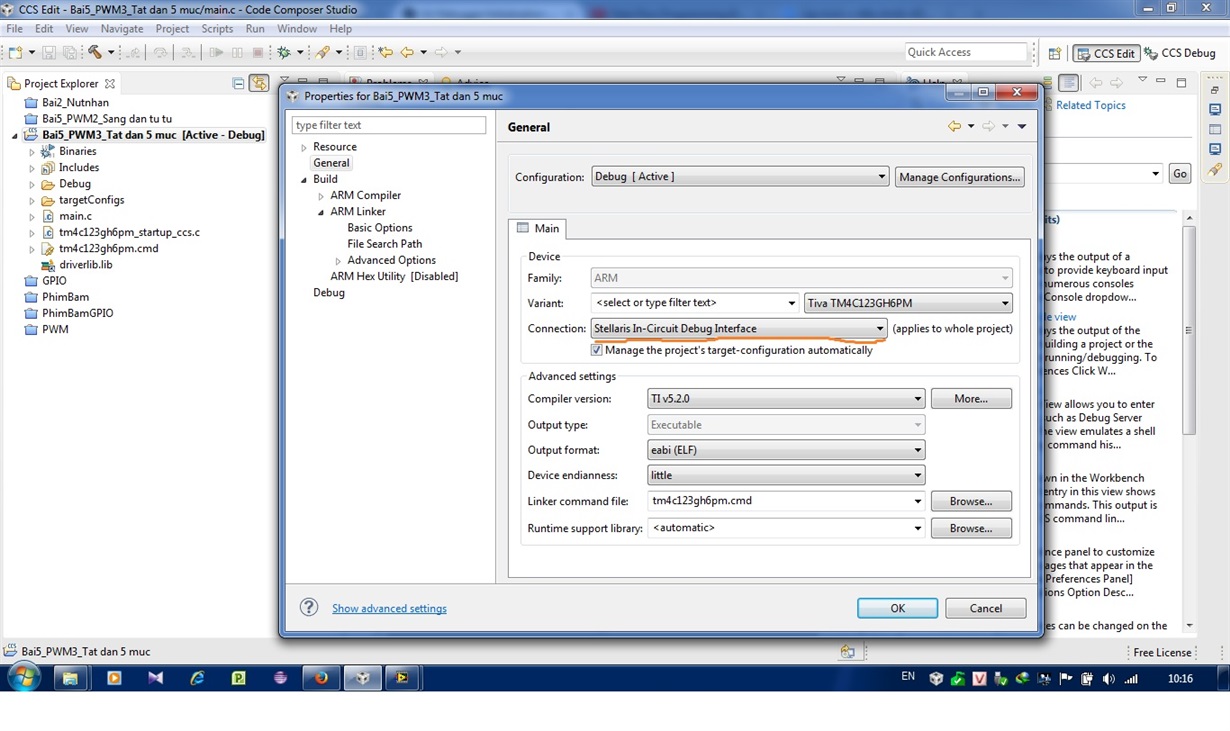1230x731 pixels.
Task: Expand Binaries in Project Explorer
Action: (x=32, y=152)
